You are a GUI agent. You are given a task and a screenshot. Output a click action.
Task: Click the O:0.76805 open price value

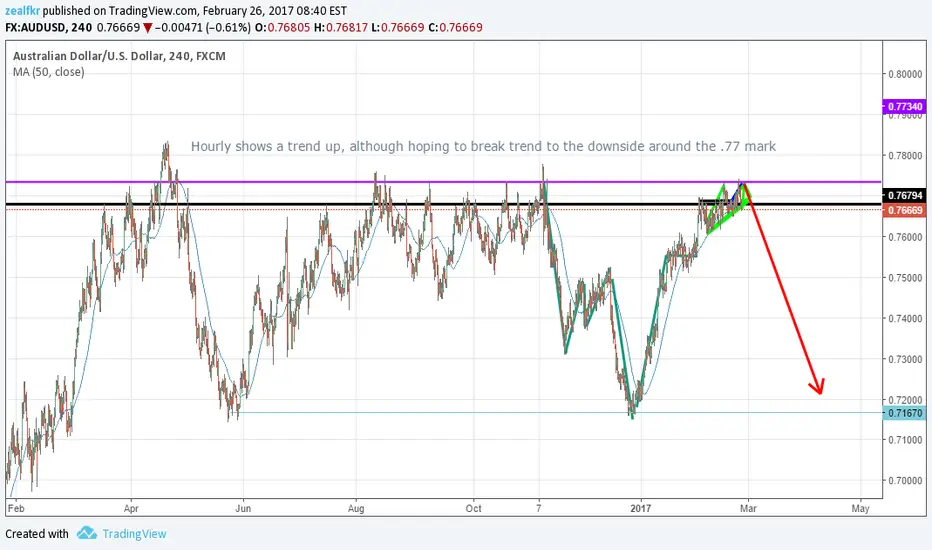pos(284,27)
